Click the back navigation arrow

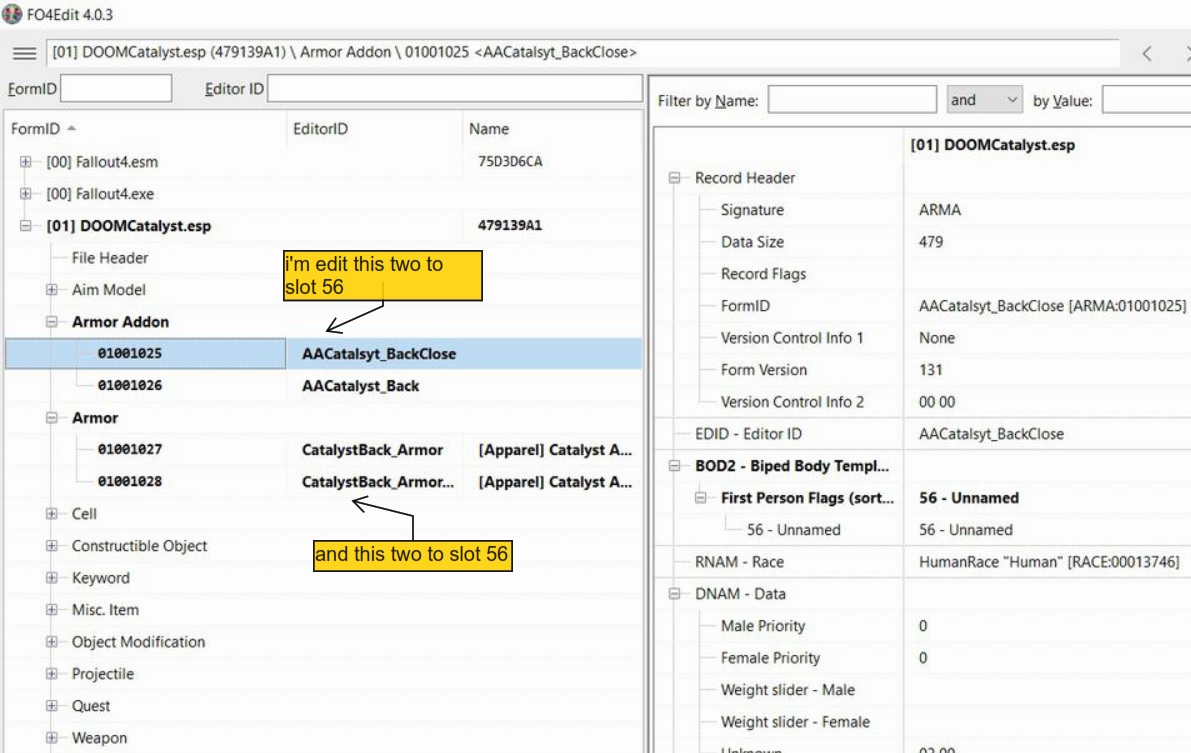click(x=1147, y=53)
